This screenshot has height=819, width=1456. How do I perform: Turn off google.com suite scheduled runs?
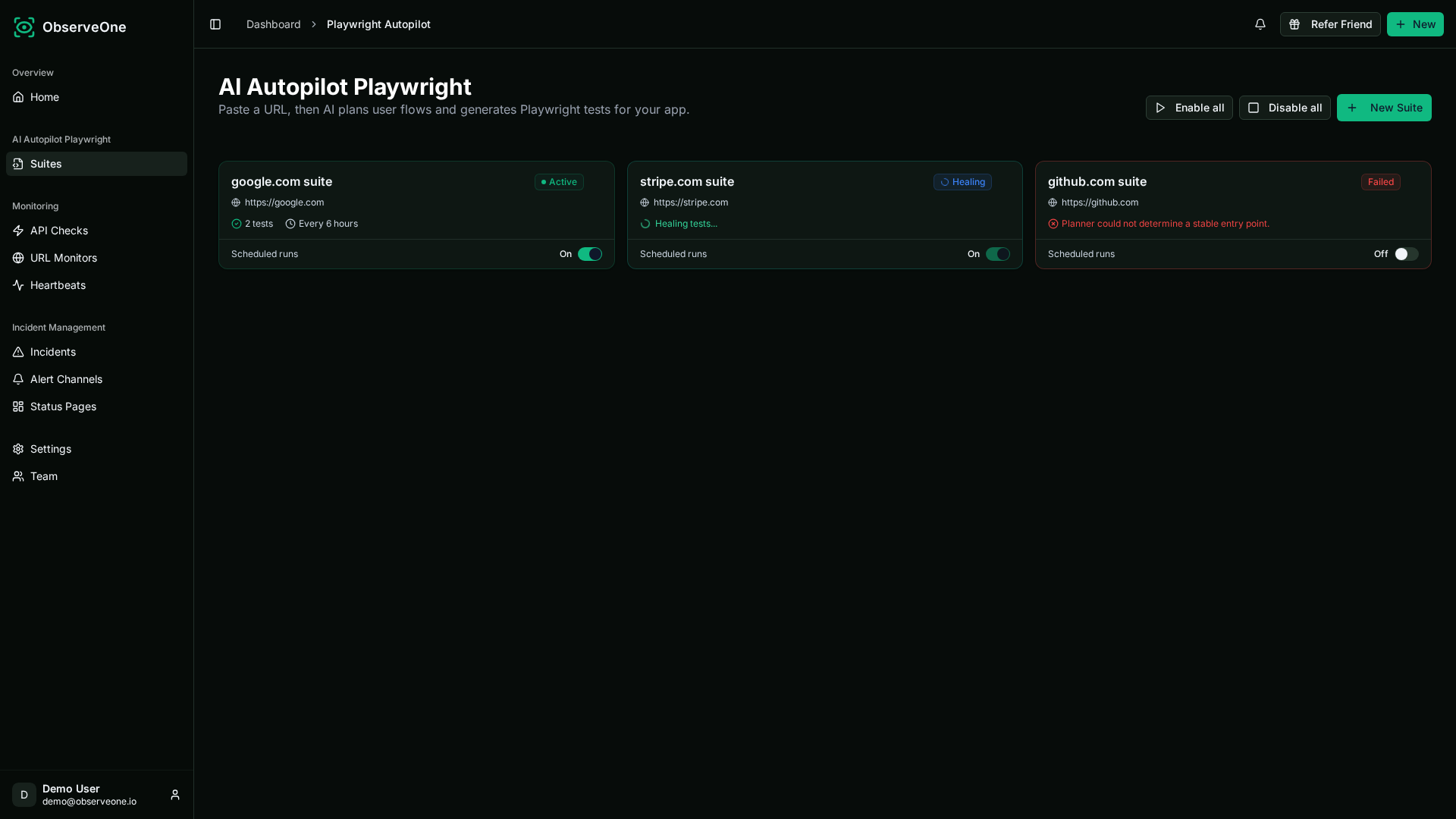coord(590,254)
